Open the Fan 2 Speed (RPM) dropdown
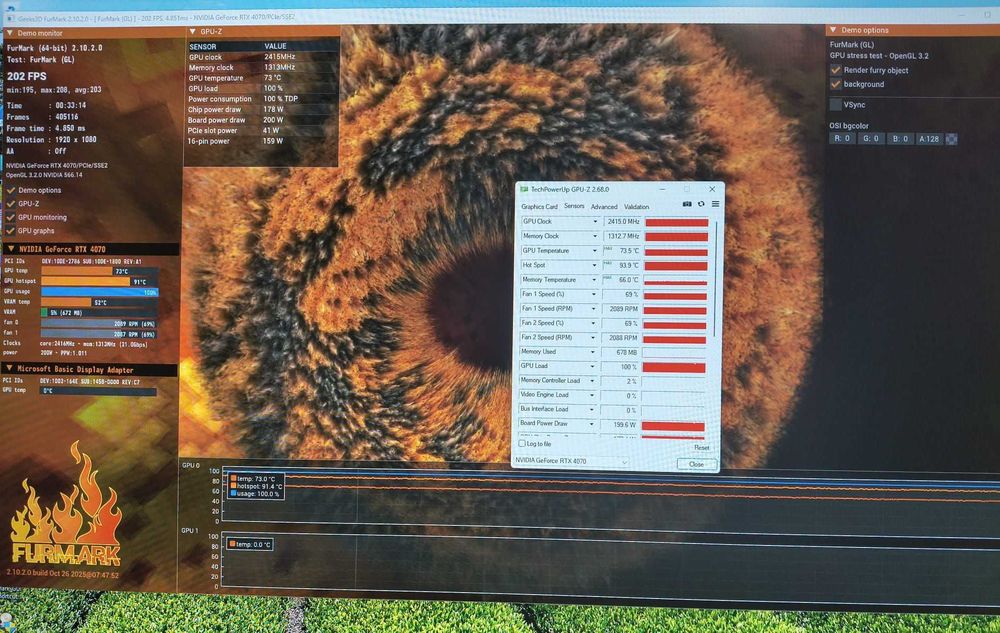The image size is (1000, 633). 593,337
